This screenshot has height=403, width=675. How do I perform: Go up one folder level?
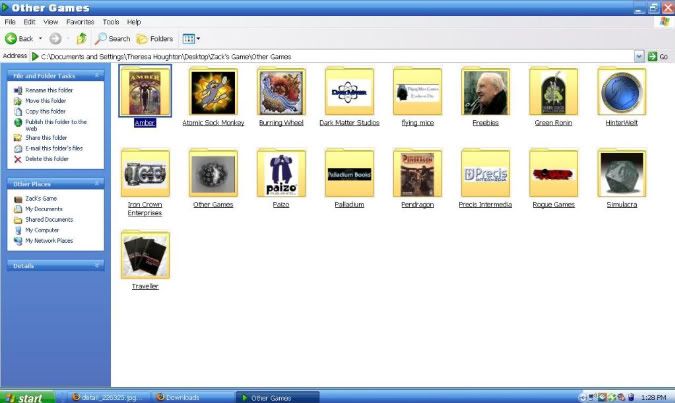click(81, 39)
